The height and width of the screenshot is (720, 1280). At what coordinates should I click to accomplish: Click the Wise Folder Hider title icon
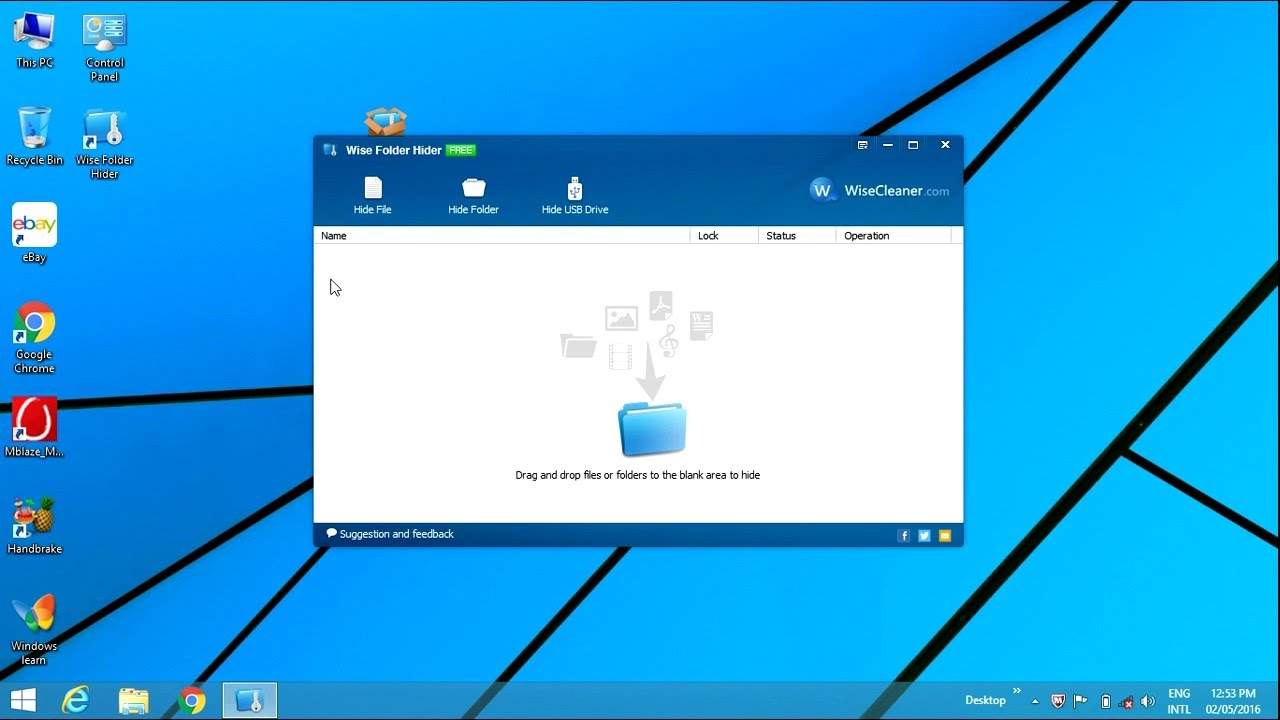330,150
